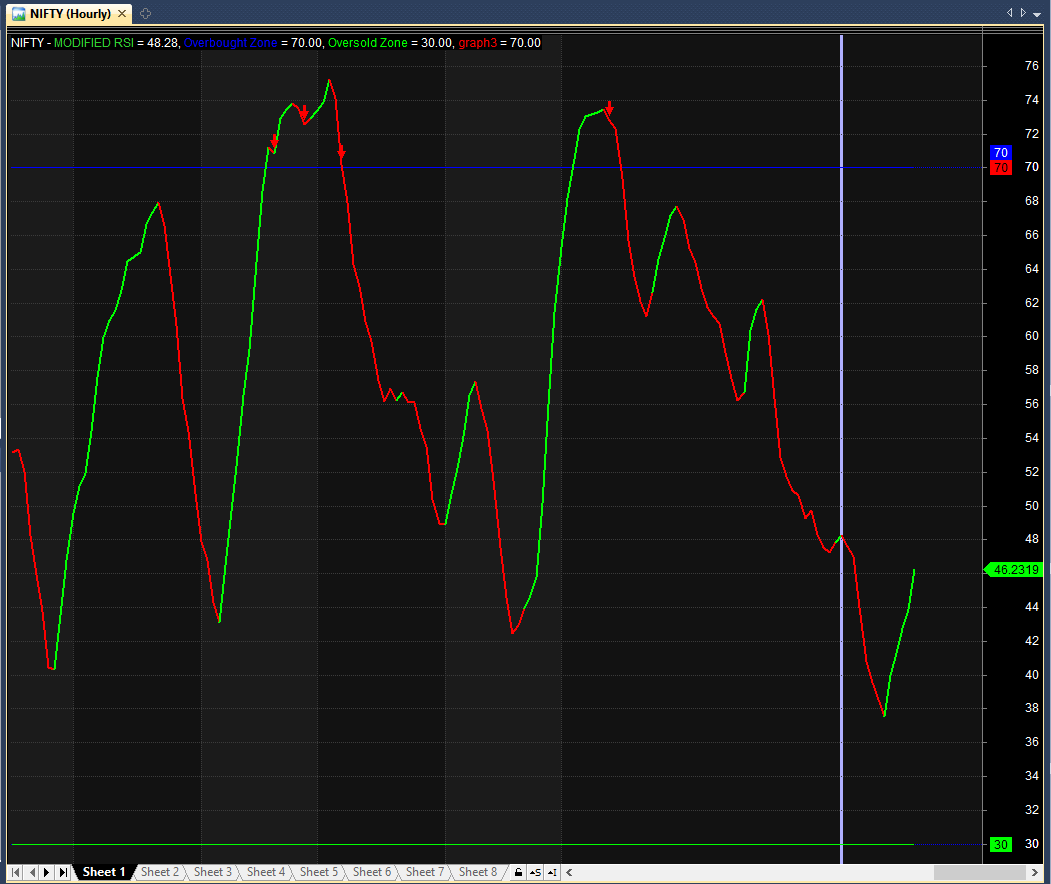Switch to Sheet 2 tab
Image resolution: width=1051 pixels, height=884 pixels.
tap(160, 872)
